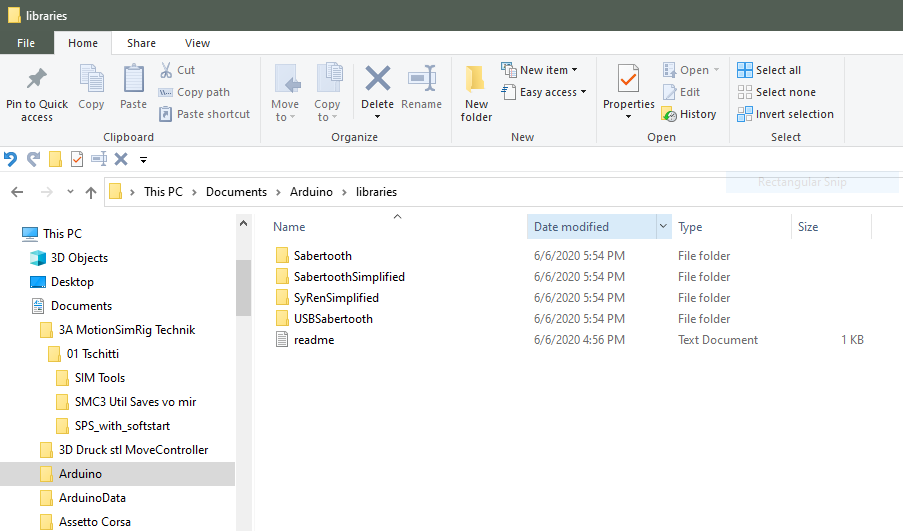The width and height of the screenshot is (903, 531).
Task: Click This PC in address bar
Action: pyautogui.click(x=163, y=192)
